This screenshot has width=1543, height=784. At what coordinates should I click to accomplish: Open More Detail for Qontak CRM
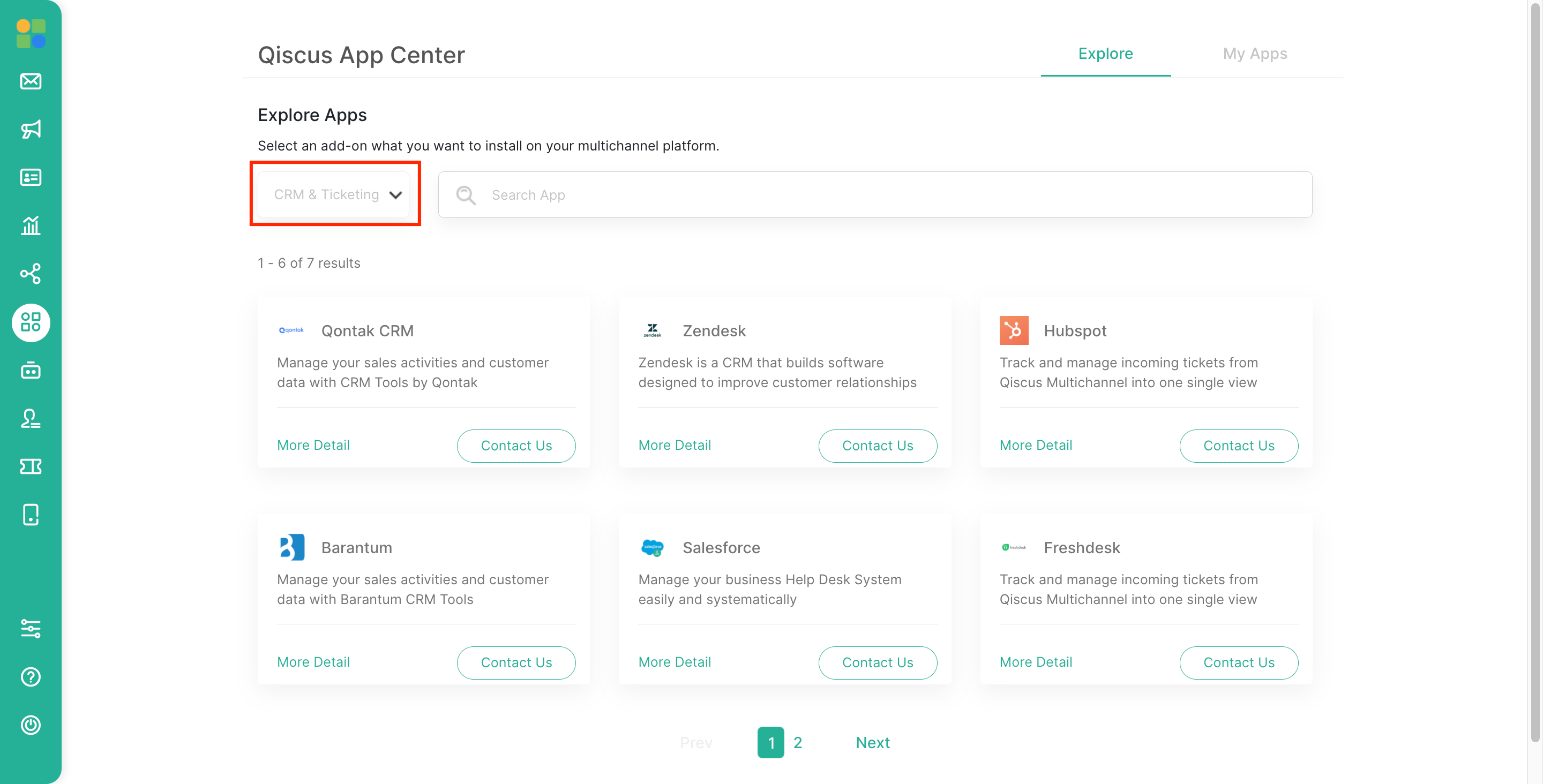pos(313,445)
